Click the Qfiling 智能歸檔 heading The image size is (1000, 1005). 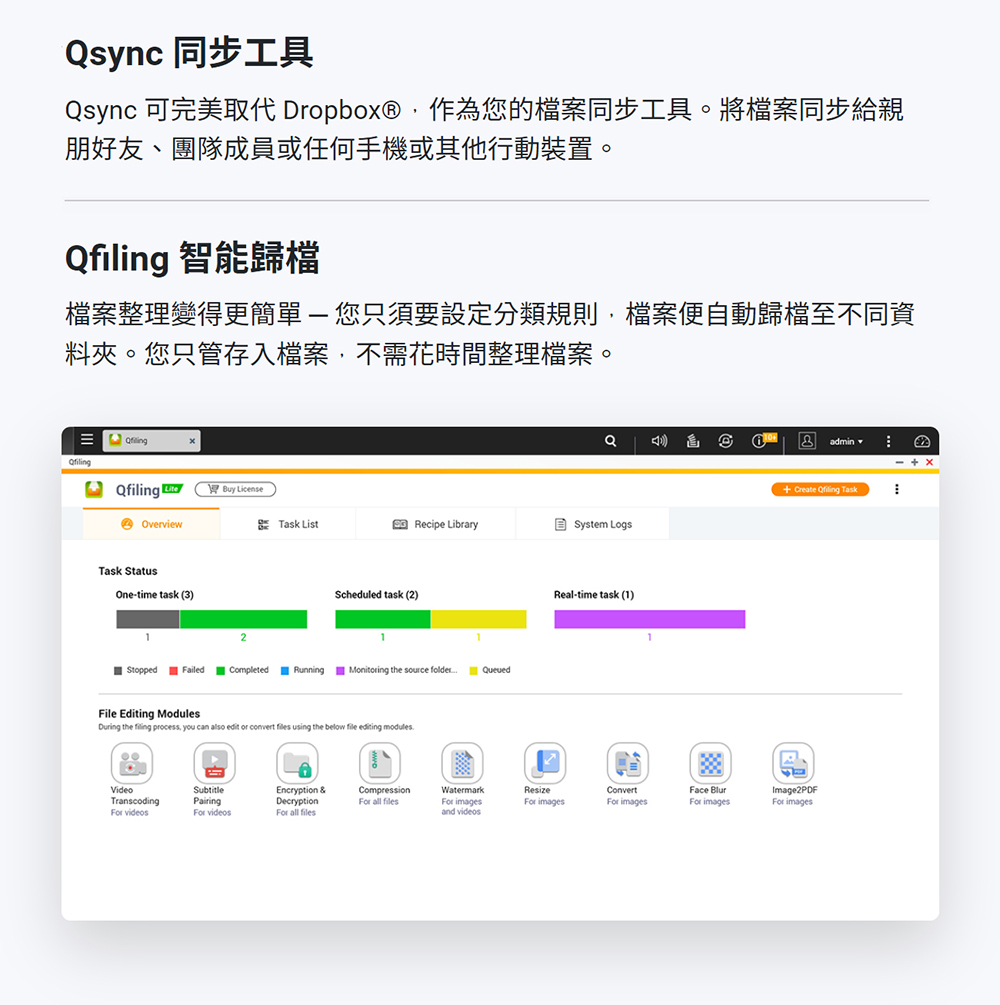click(x=192, y=258)
